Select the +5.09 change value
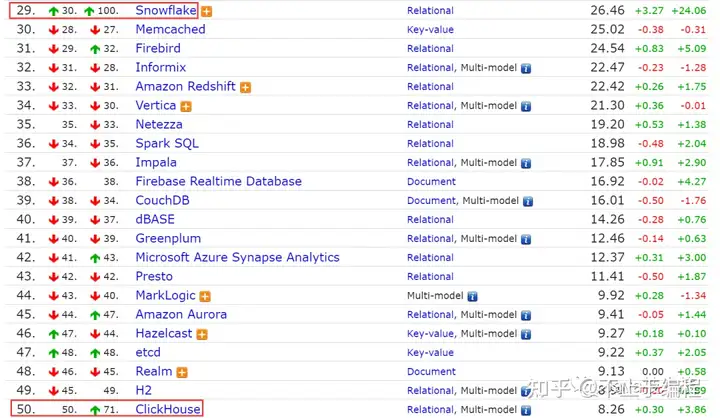Screen dimensions: 720x418 coord(692,49)
